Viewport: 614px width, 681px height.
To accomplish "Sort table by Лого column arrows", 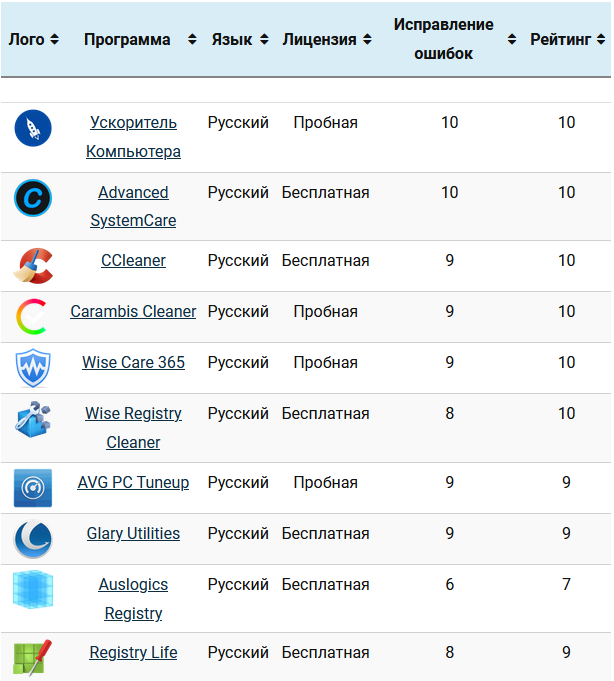I will pos(54,40).
